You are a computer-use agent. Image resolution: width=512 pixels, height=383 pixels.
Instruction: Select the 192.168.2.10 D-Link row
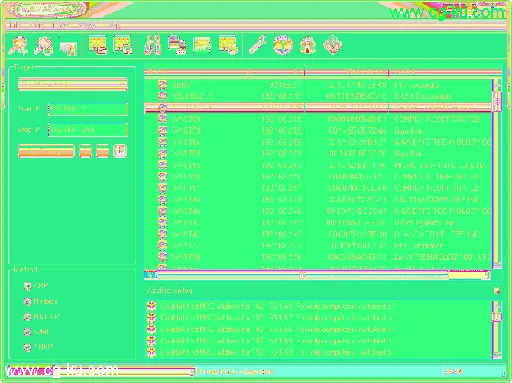tap(318, 96)
